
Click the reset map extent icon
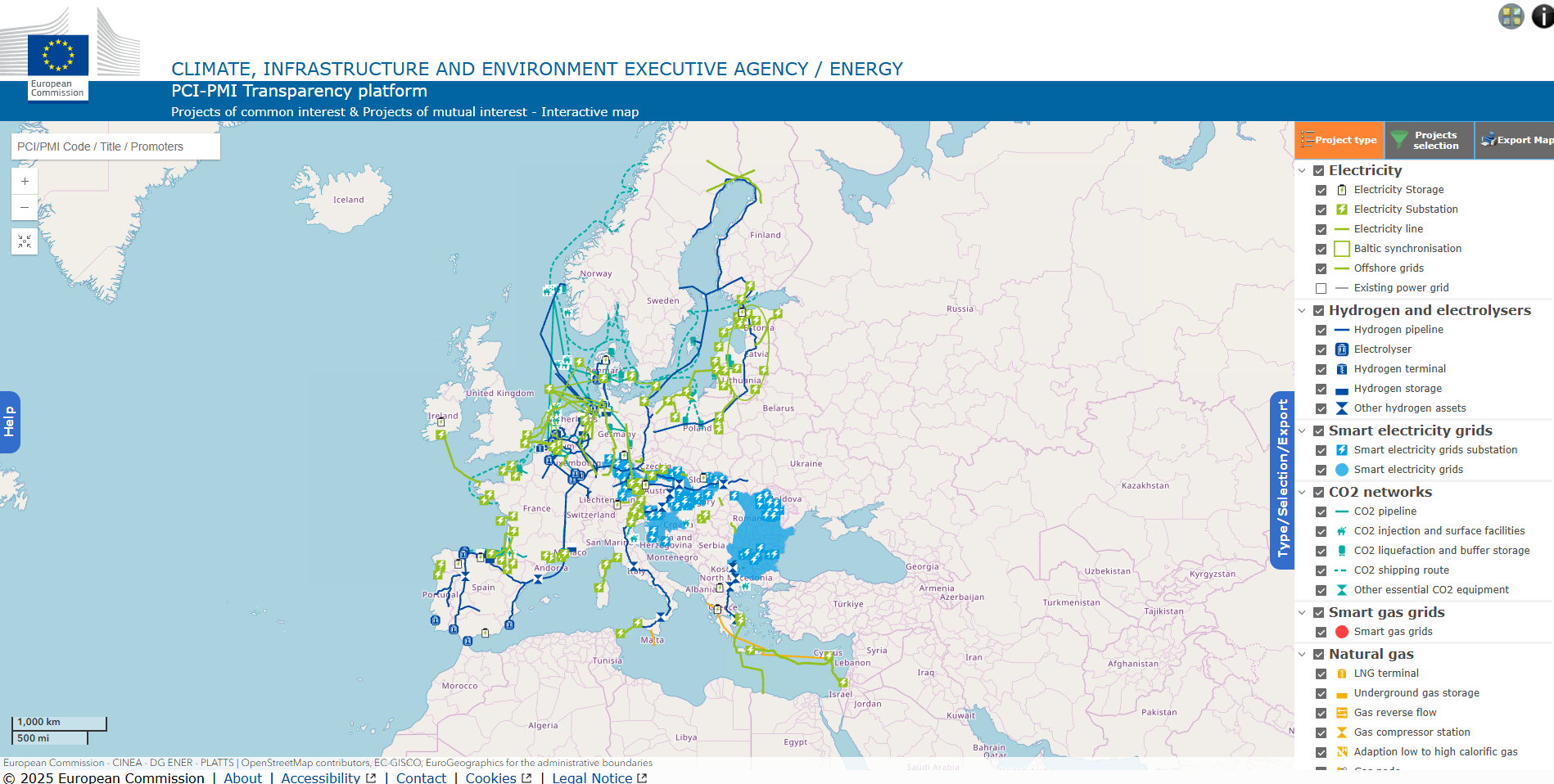coord(25,241)
